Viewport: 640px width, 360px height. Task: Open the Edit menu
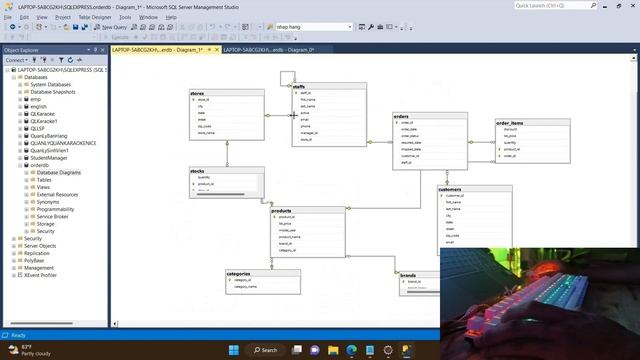tap(24, 17)
